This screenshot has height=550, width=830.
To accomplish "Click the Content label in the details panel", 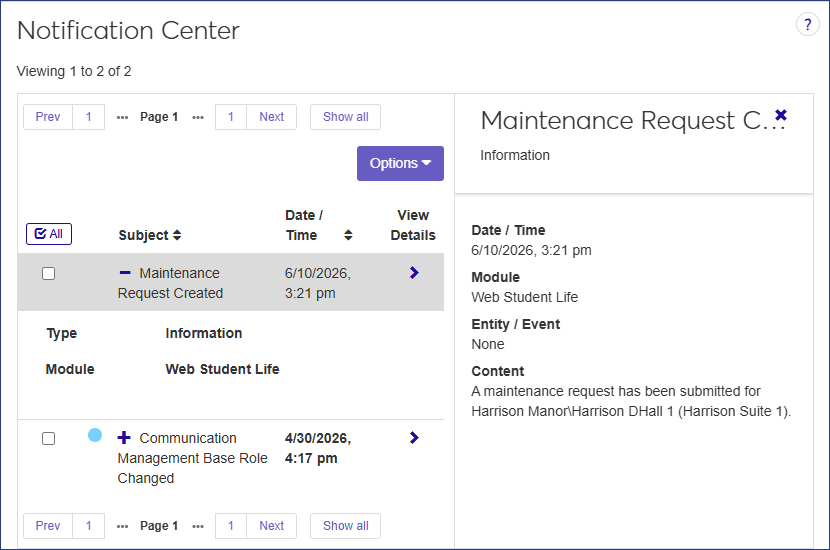I will pos(498,372).
